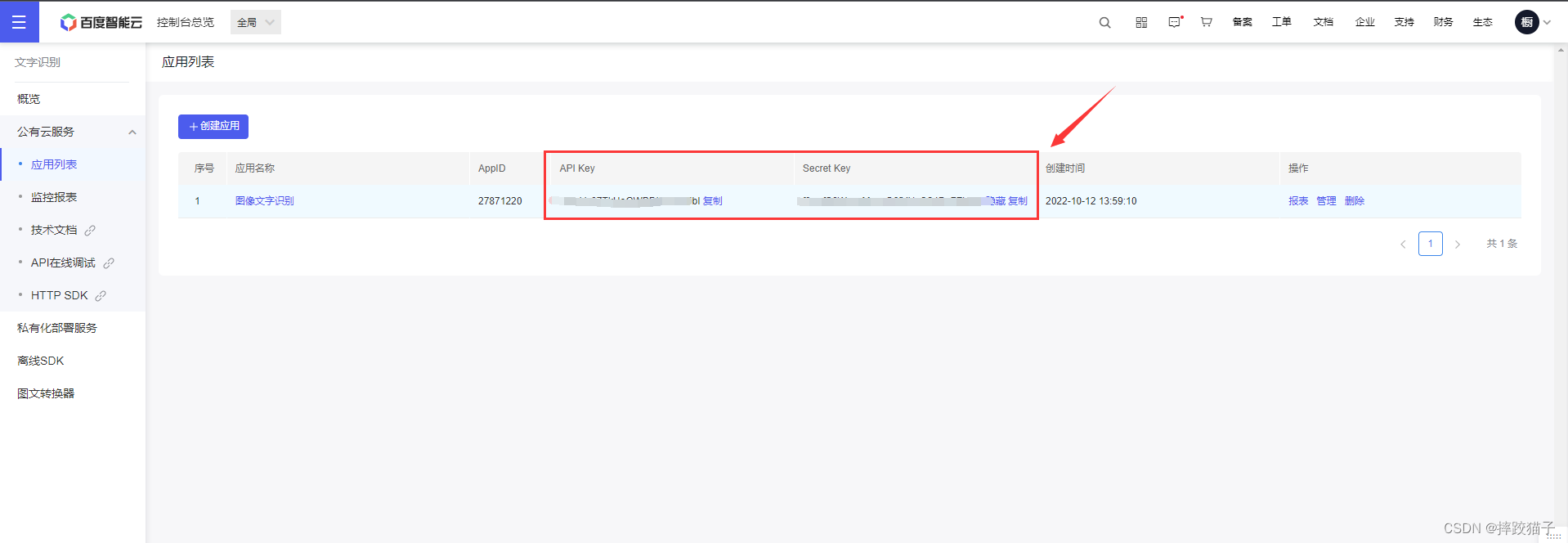Viewport: 1568px width, 543px height.
Task: Open the hamburger menu
Action: pos(19,22)
